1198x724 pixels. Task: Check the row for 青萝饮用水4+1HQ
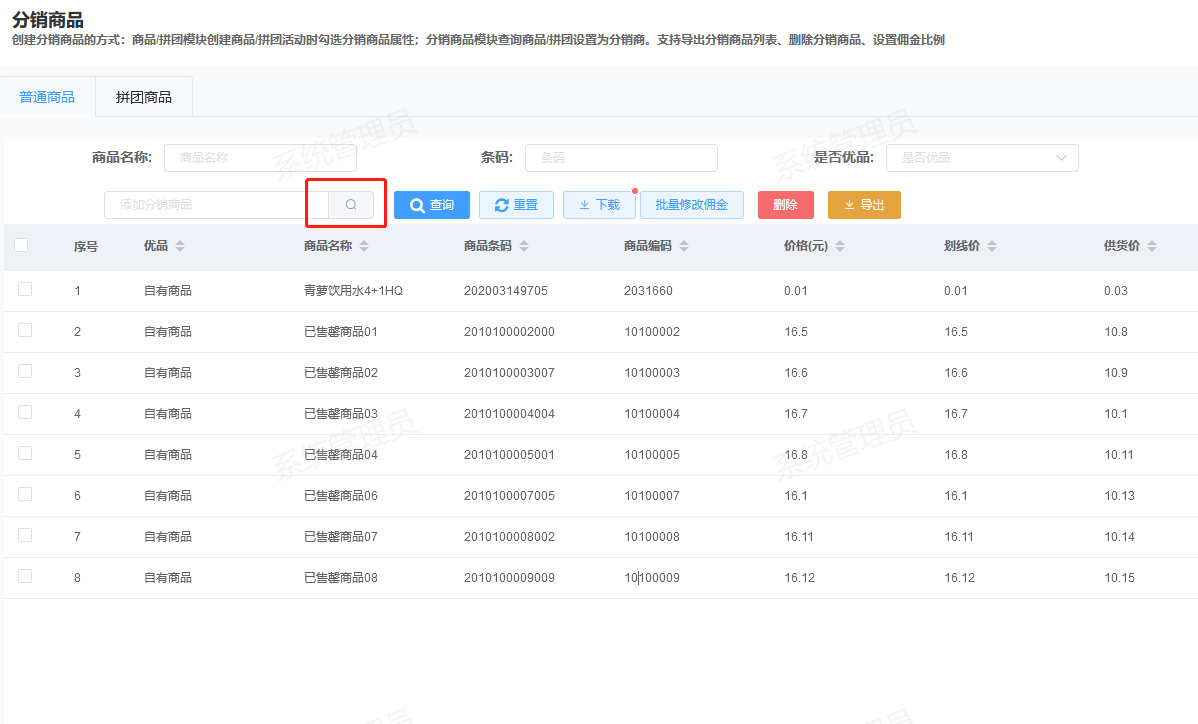pos(25,289)
